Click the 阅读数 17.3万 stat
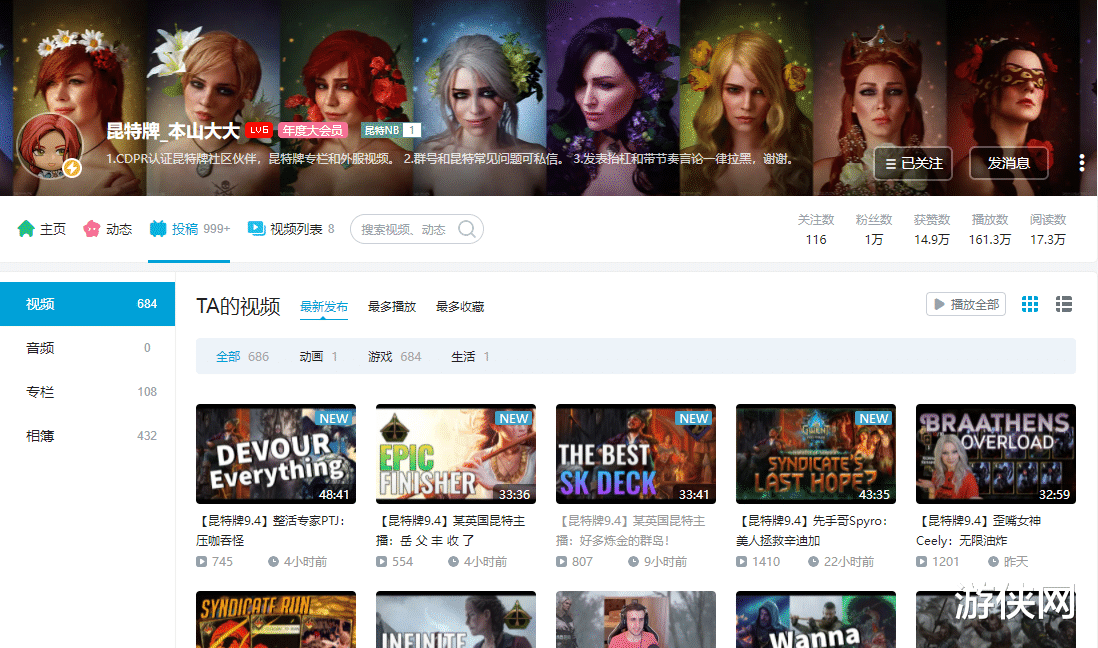1098x648 pixels. 1048,230
